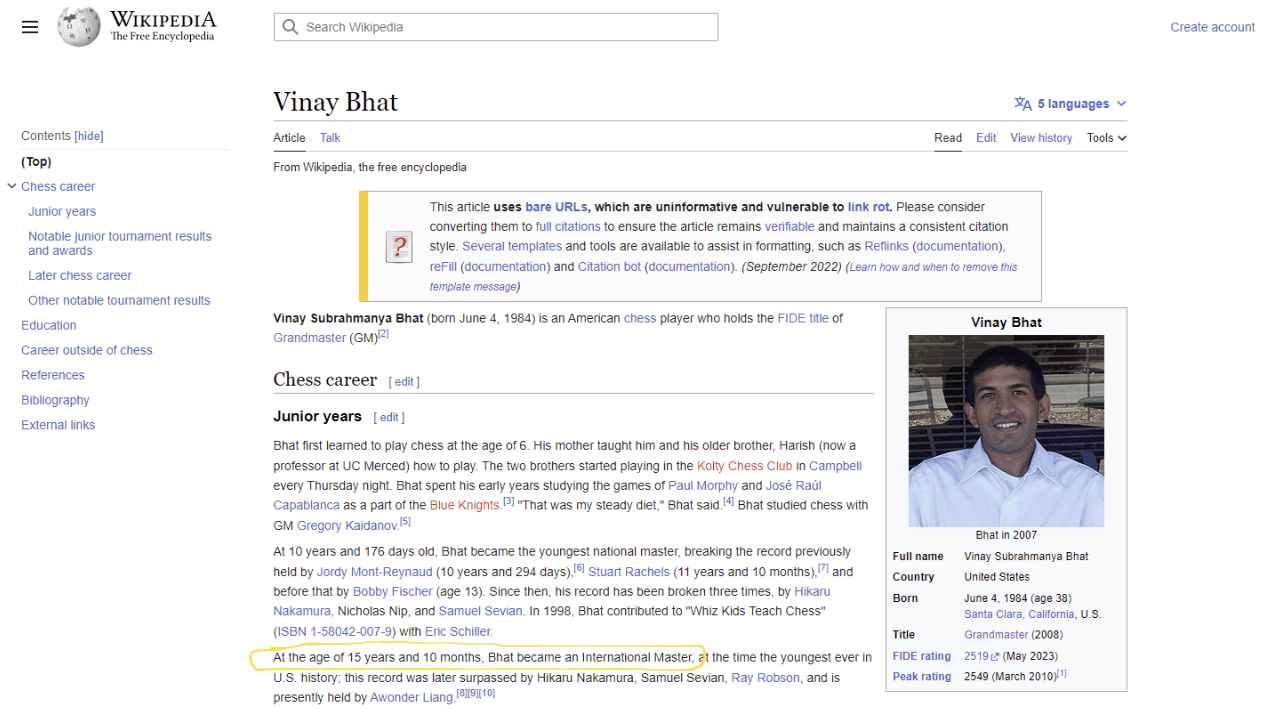
Task: Click Learn how to remove this template message
Action: (723, 276)
